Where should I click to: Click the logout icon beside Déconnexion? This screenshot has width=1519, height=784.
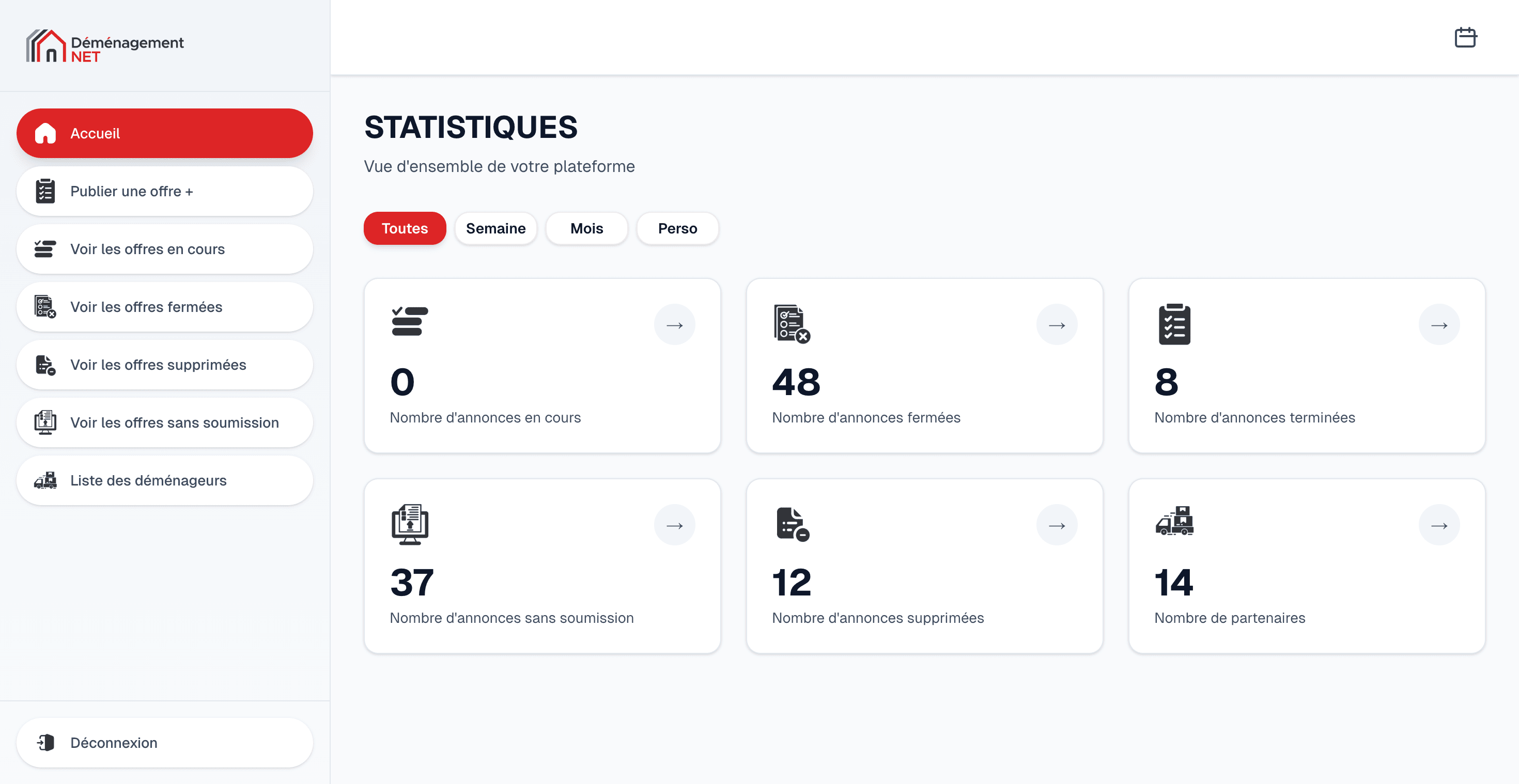pos(45,742)
